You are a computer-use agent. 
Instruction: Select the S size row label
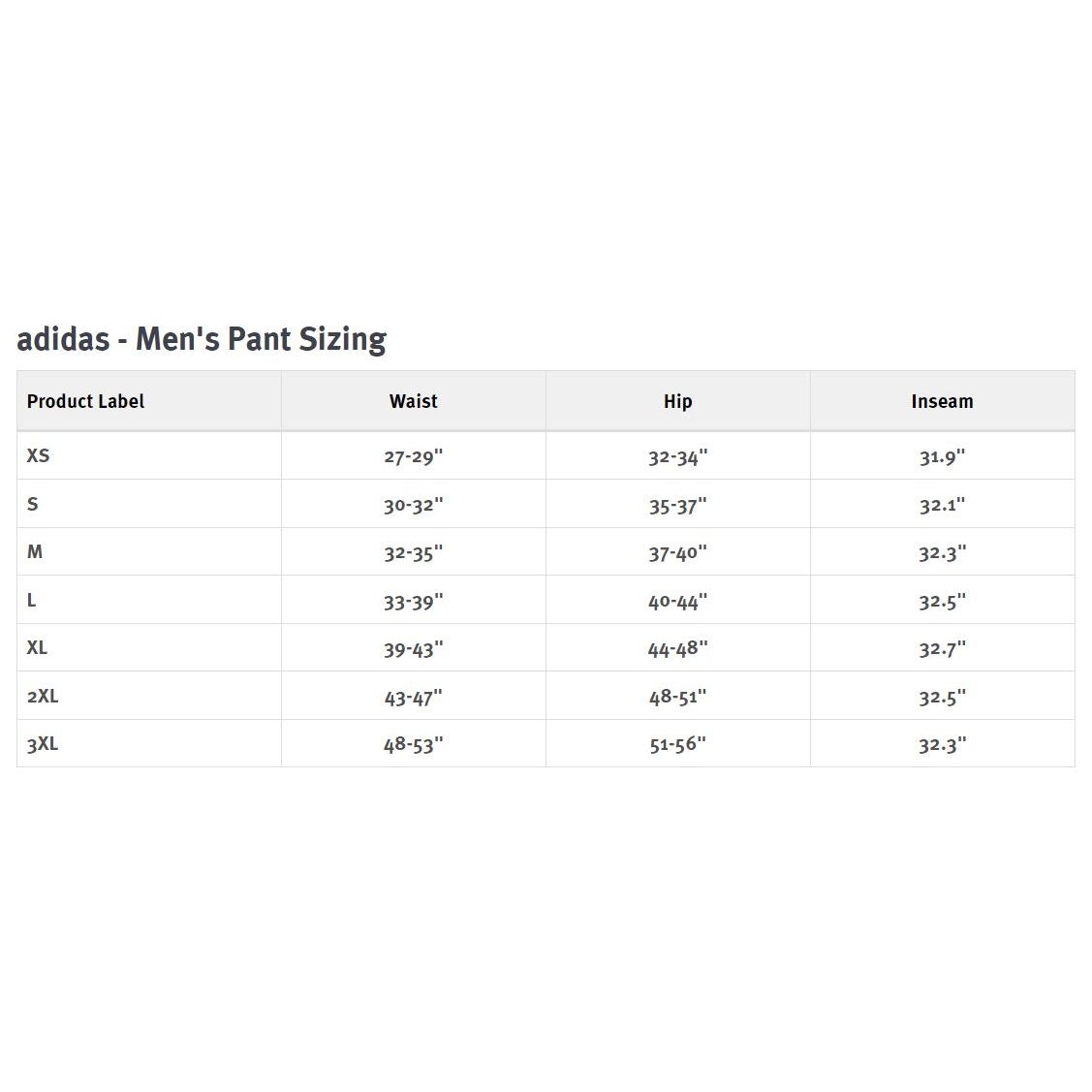[33, 504]
